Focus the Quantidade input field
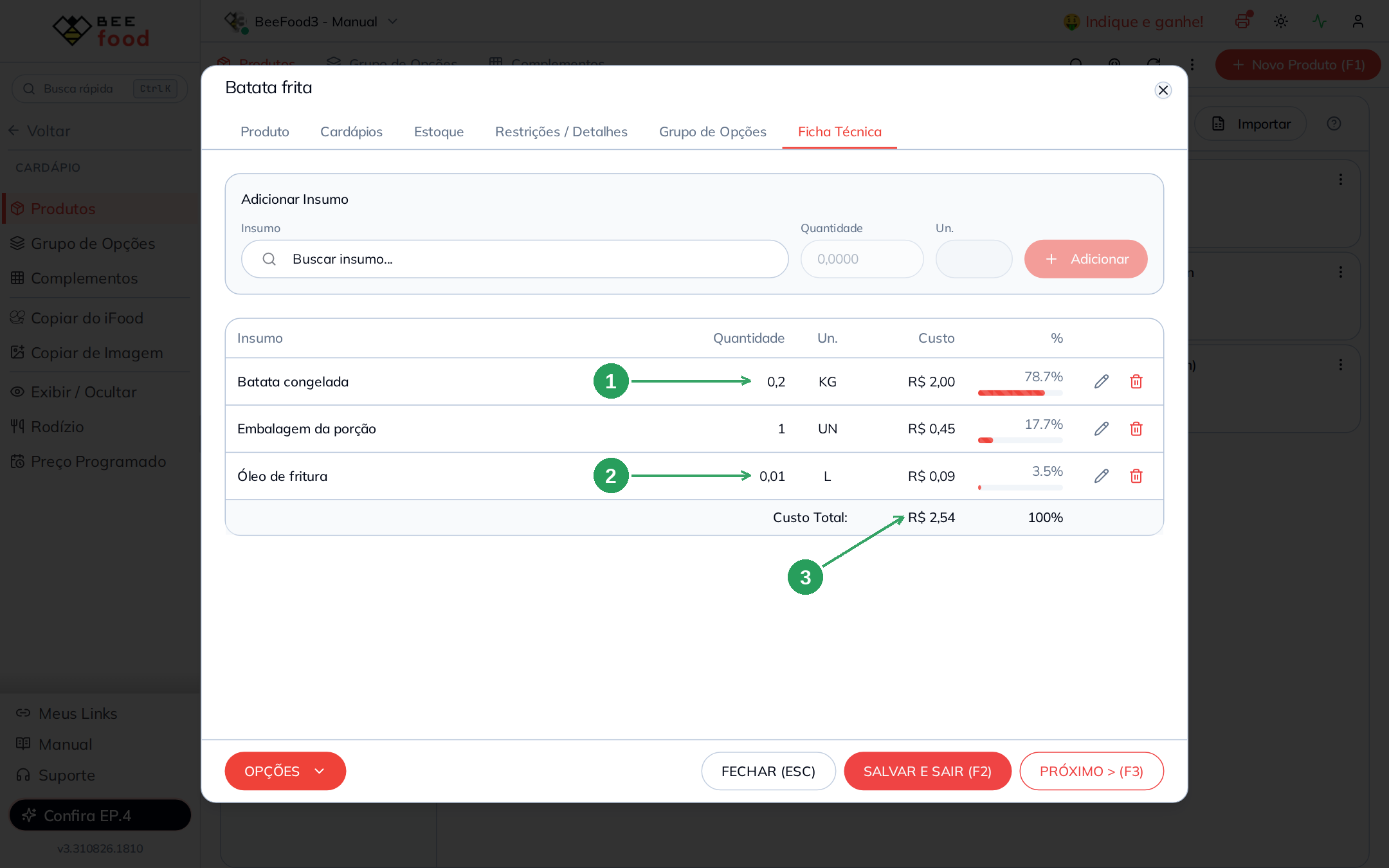The height and width of the screenshot is (868, 1389). pyautogui.click(x=862, y=259)
